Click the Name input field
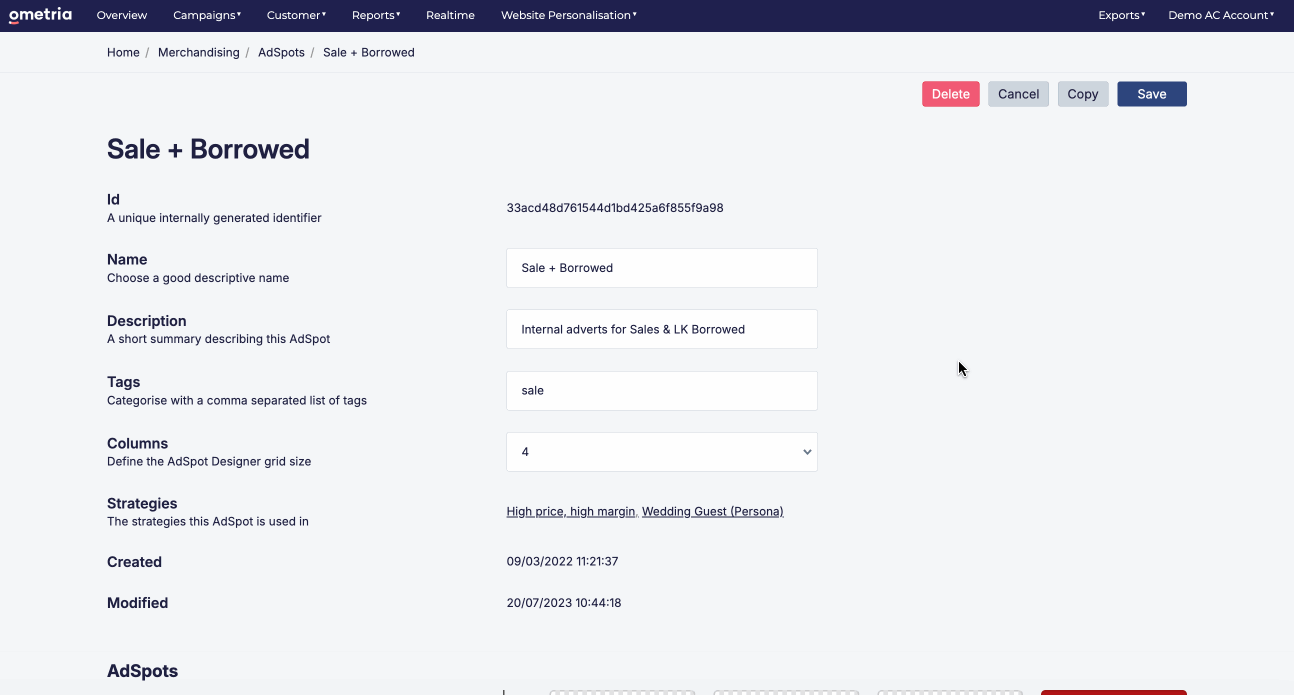The width and height of the screenshot is (1294, 695). (661, 267)
